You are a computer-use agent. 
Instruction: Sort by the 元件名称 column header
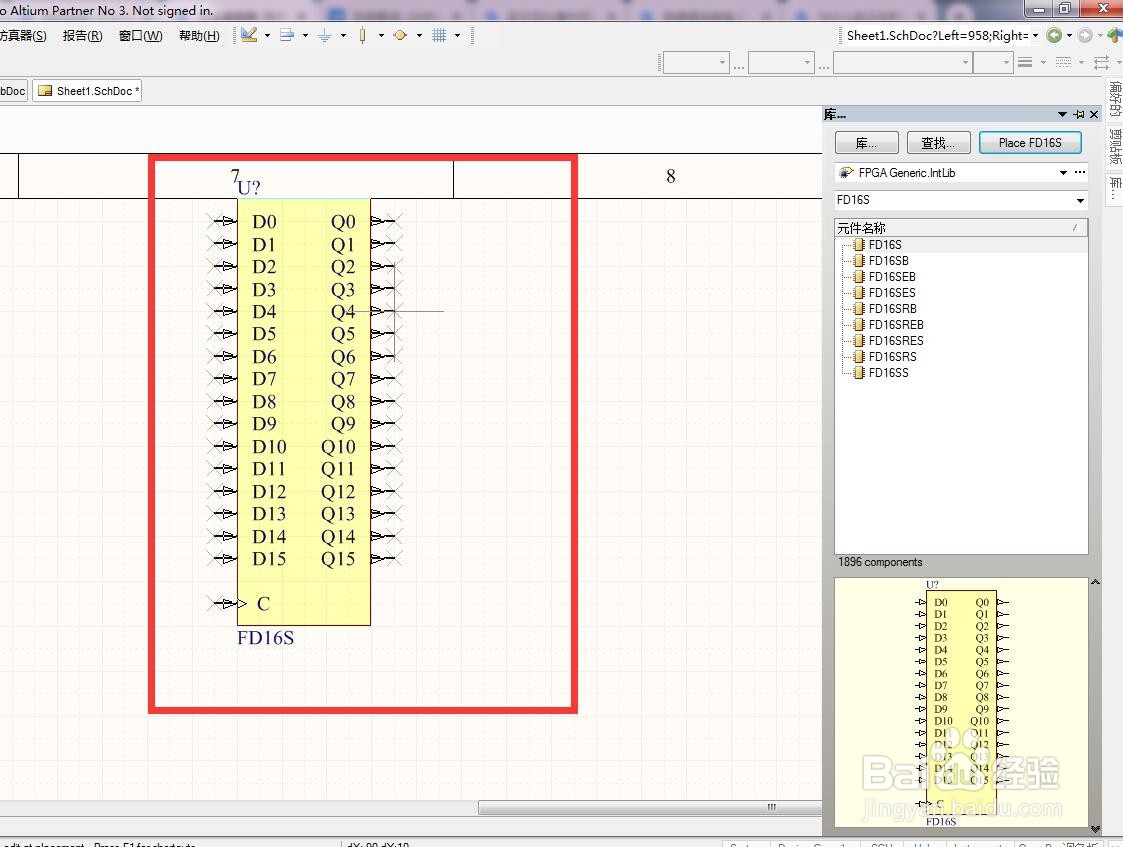click(x=961, y=228)
